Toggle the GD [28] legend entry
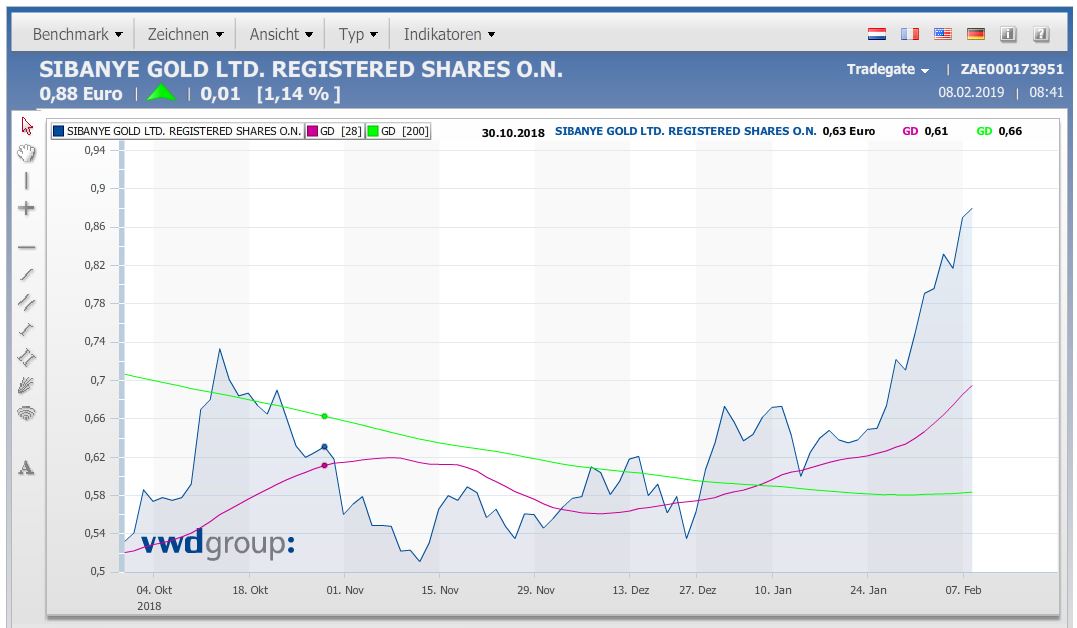The image size is (1077, 628). click(335, 131)
